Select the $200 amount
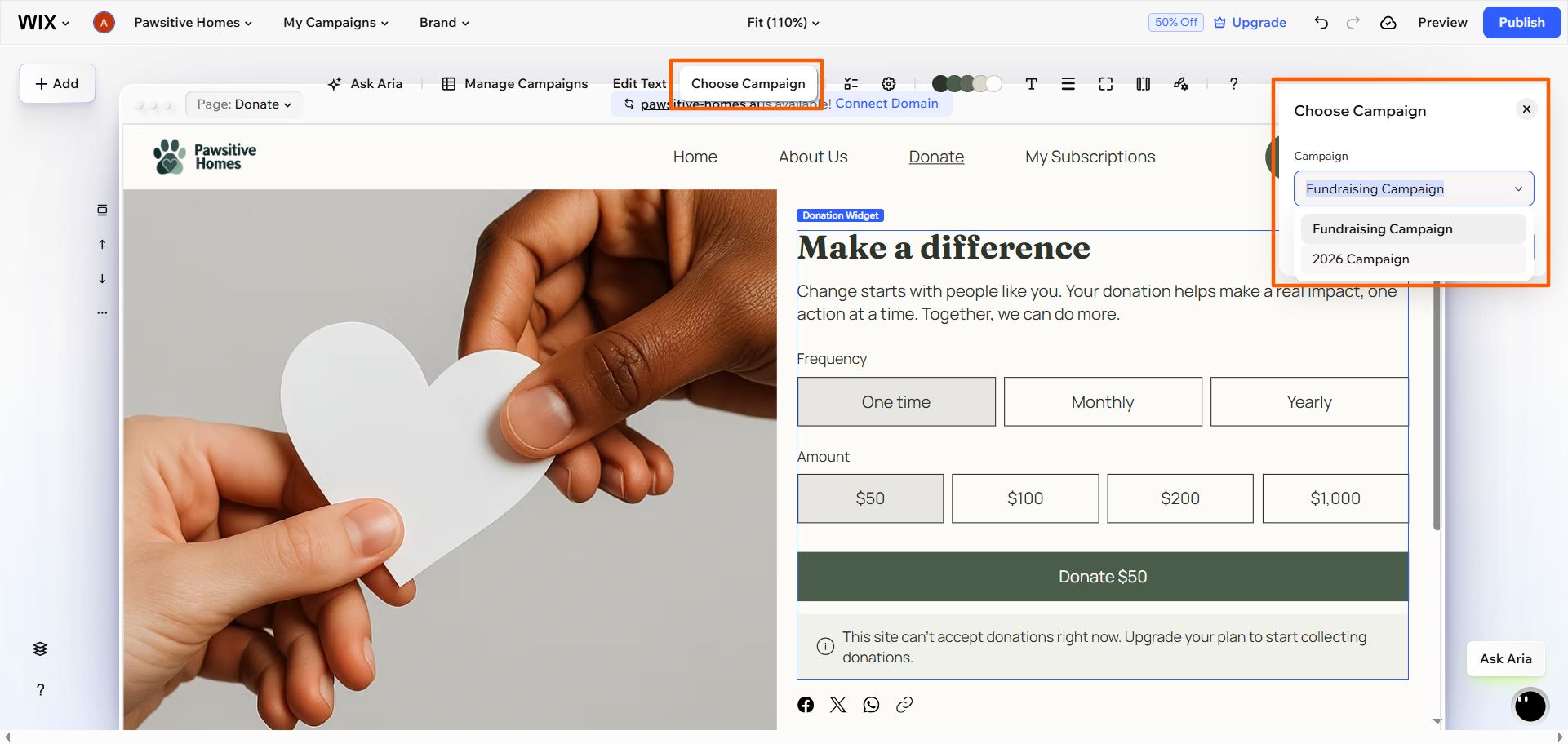This screenshot has height=744, width=1568. tap(1180, 498)
